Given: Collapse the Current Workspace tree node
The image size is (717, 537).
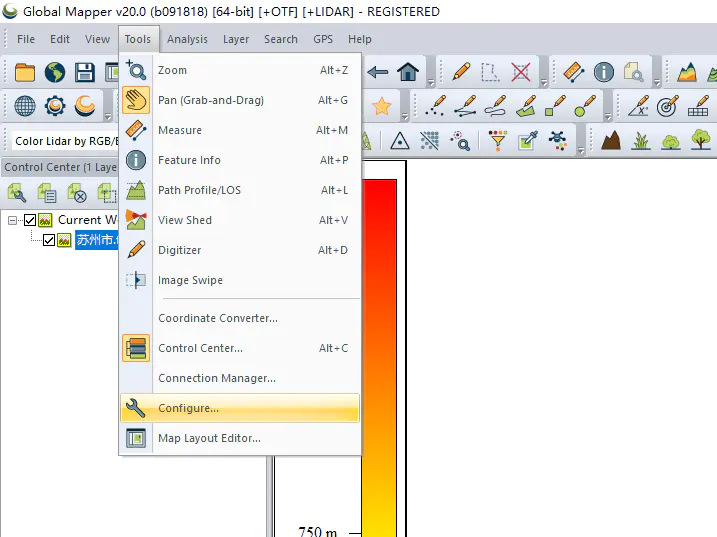Looking at the screenshot, I should tap(12, 220).
